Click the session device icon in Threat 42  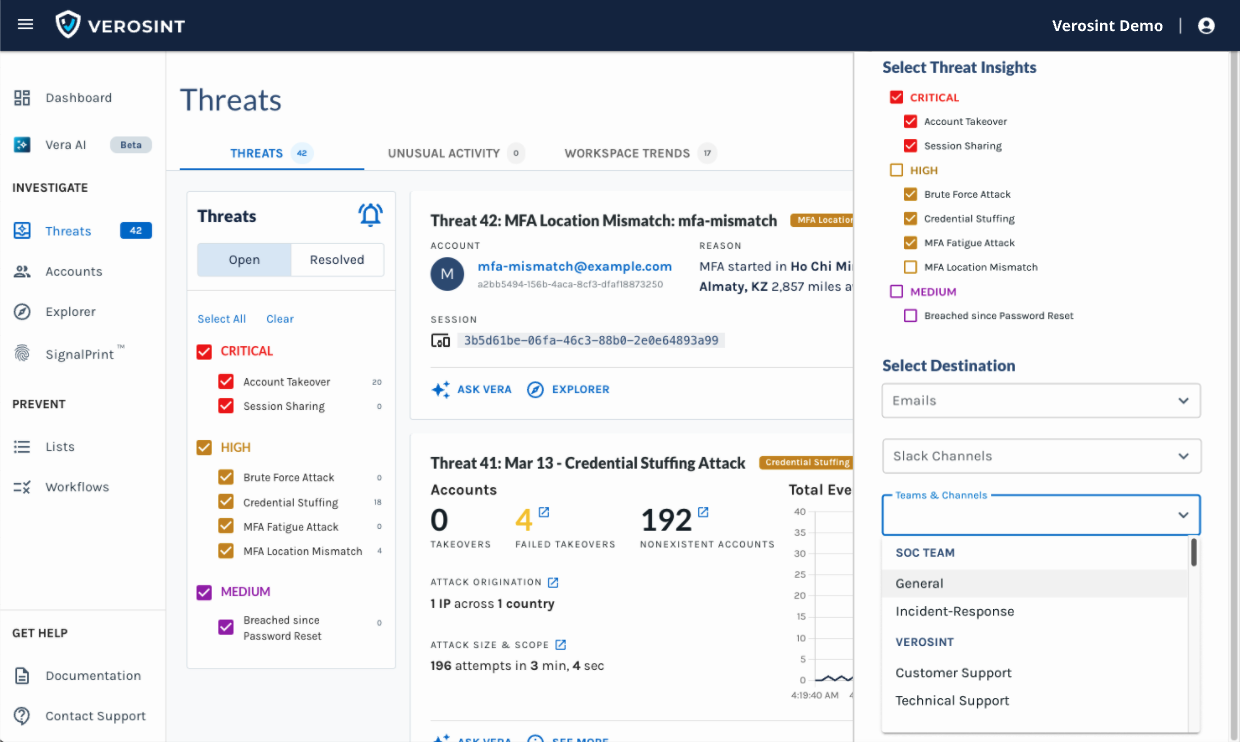click(440, 340)
